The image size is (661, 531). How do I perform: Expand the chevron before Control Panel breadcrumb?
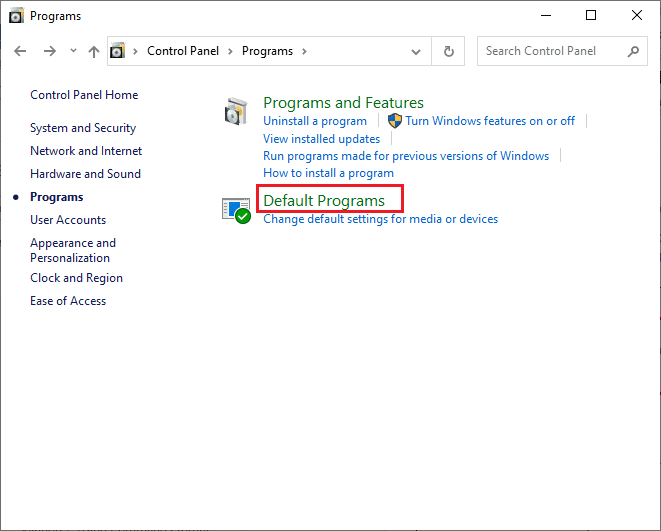click(135, 51)
